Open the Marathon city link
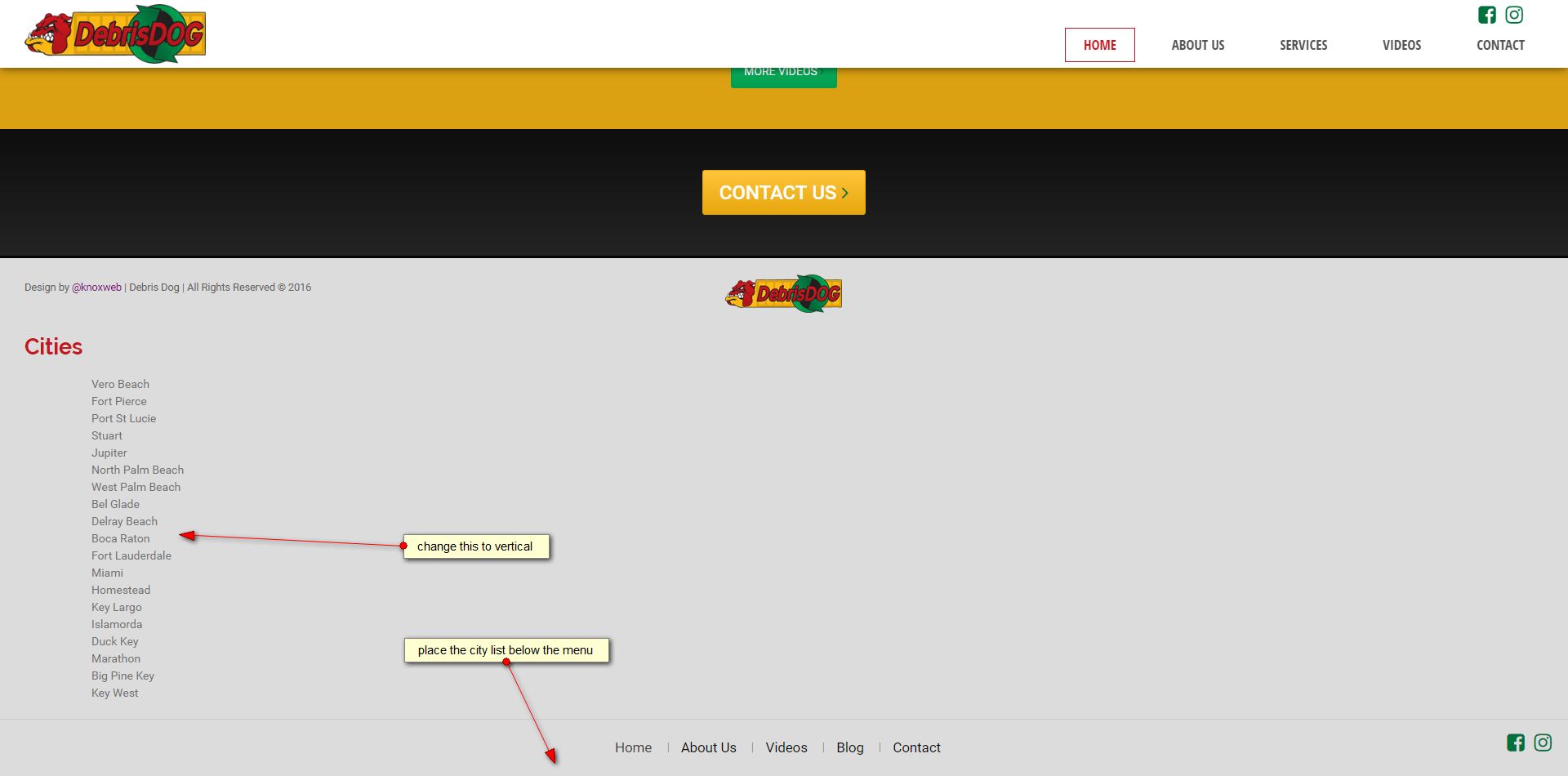 pyautogui.click(x=116, y=658)
